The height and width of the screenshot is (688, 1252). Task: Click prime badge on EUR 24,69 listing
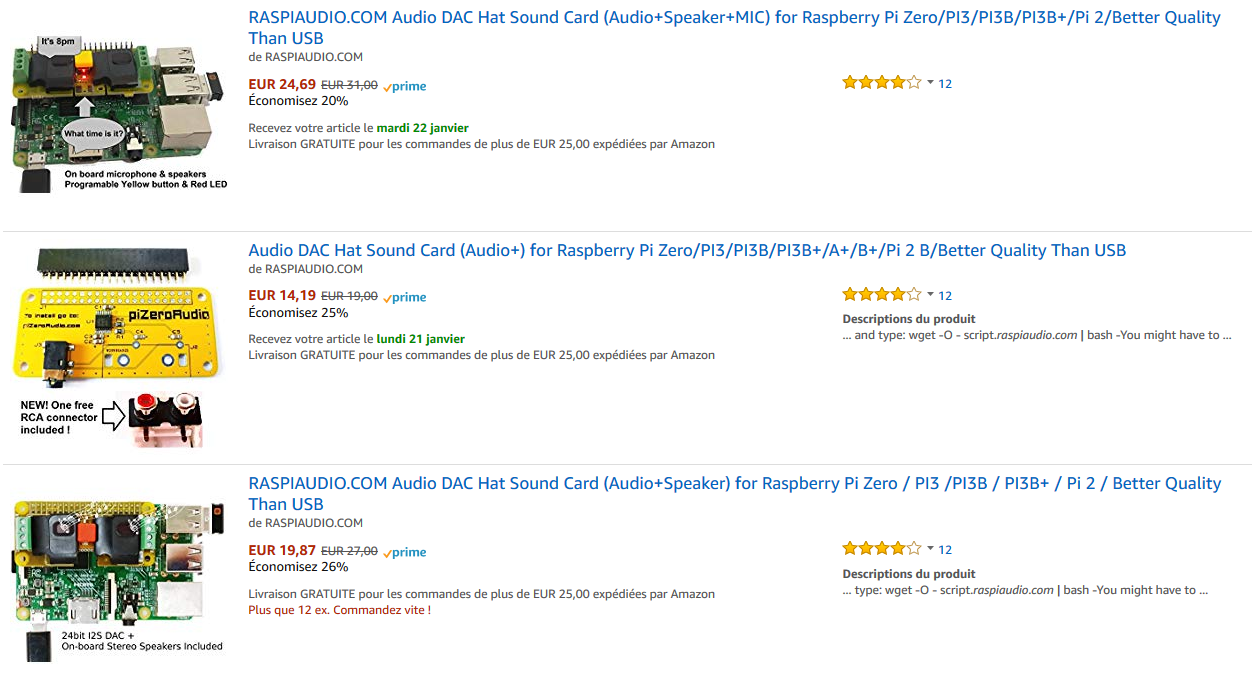[x=404, y=86]
